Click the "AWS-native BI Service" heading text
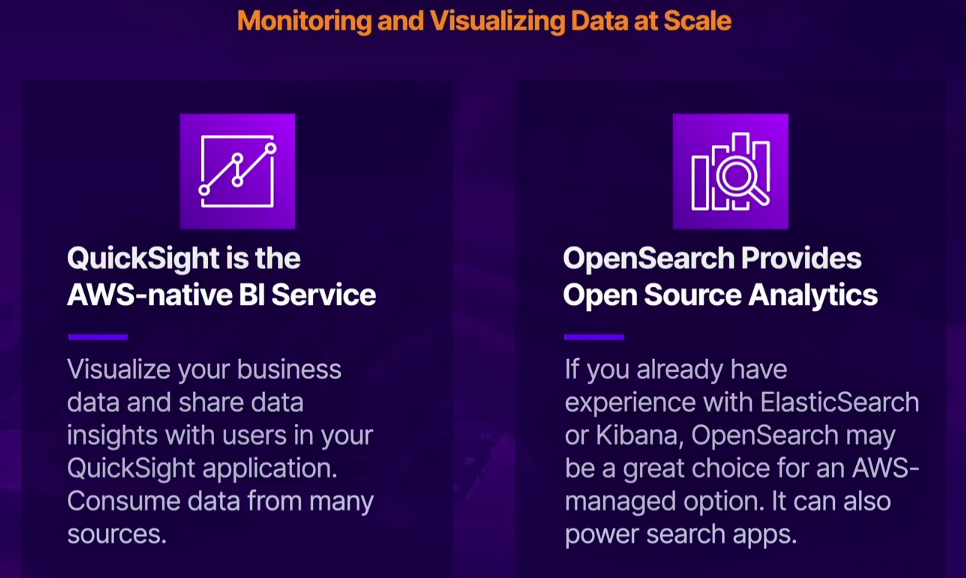The height and width of the screenshot is (578, 966). pyautogui.click(x=221, y=295)
